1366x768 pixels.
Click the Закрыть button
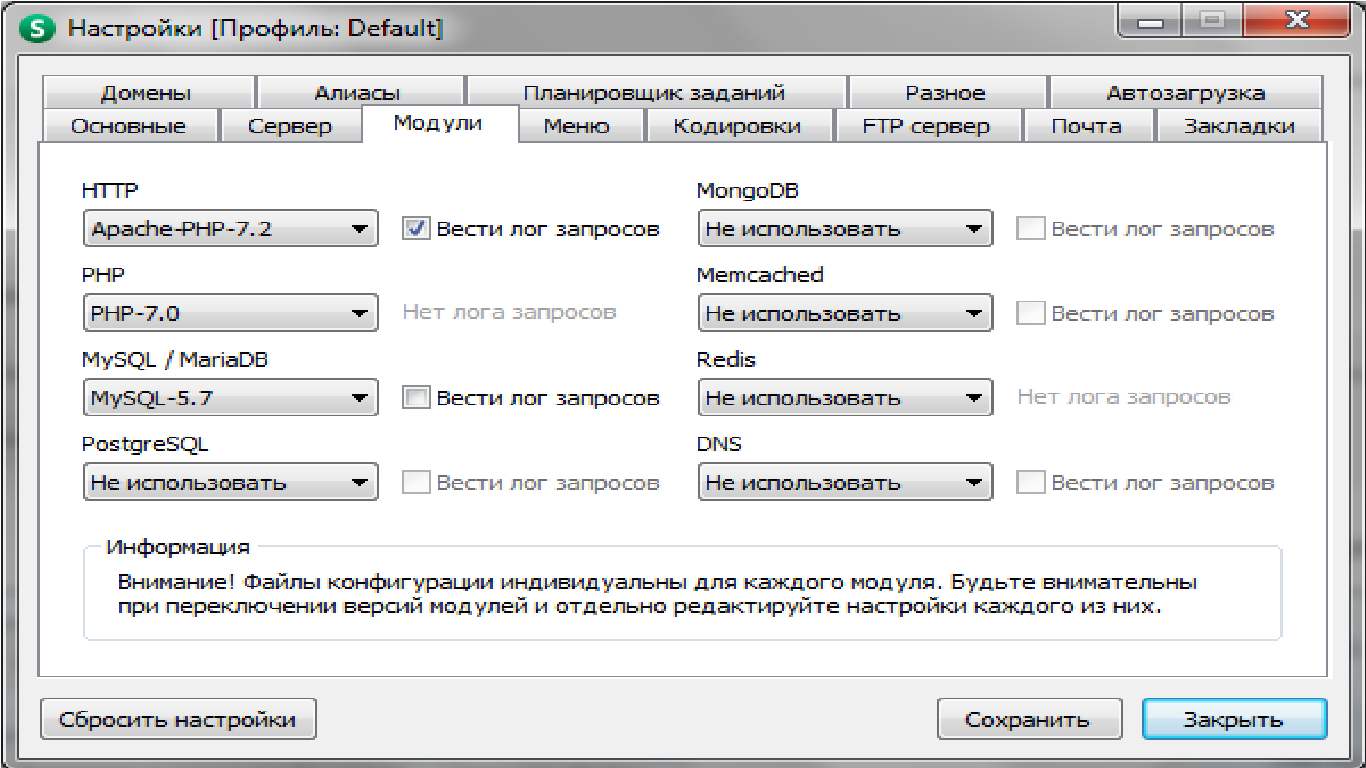1233,720
